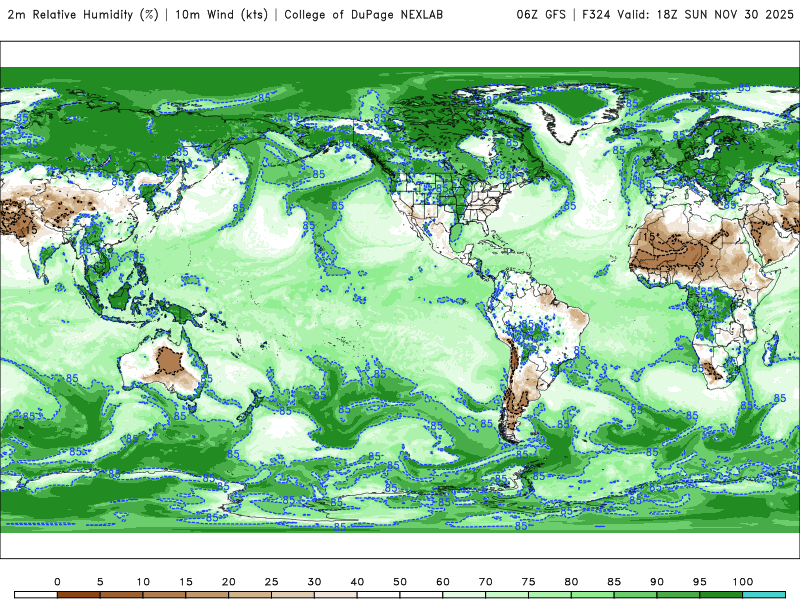800x600 pixels.
Task: Click the 'College of DuPage NEXLAB' label
Action: coord(363,15)
